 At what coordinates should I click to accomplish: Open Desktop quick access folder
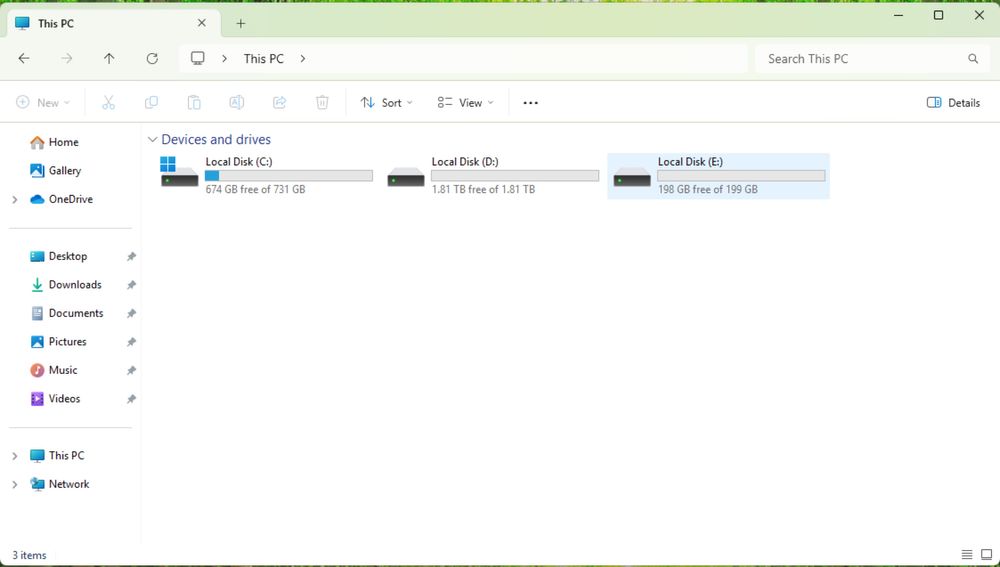tap(59, 256)
